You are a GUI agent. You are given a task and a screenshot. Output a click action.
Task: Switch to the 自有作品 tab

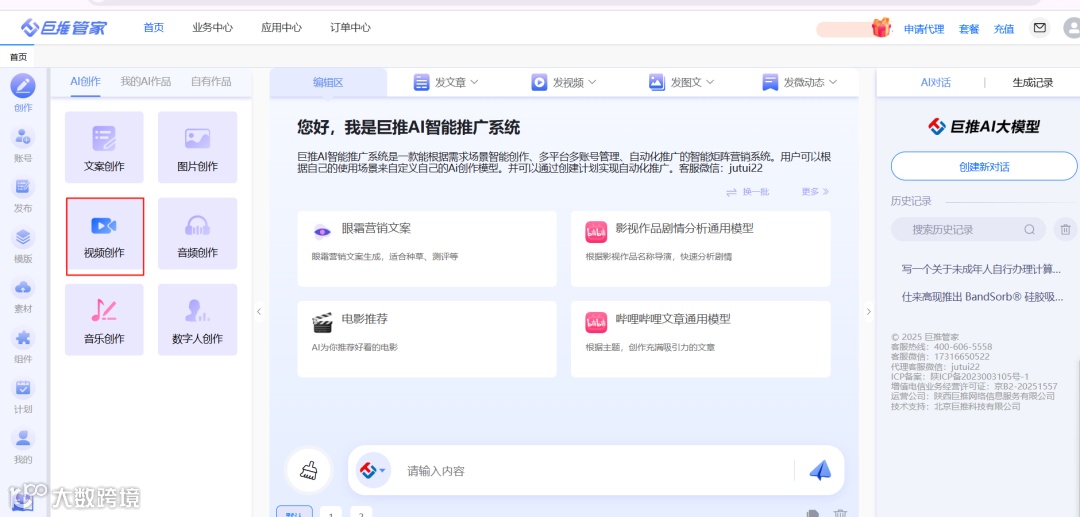211,81
